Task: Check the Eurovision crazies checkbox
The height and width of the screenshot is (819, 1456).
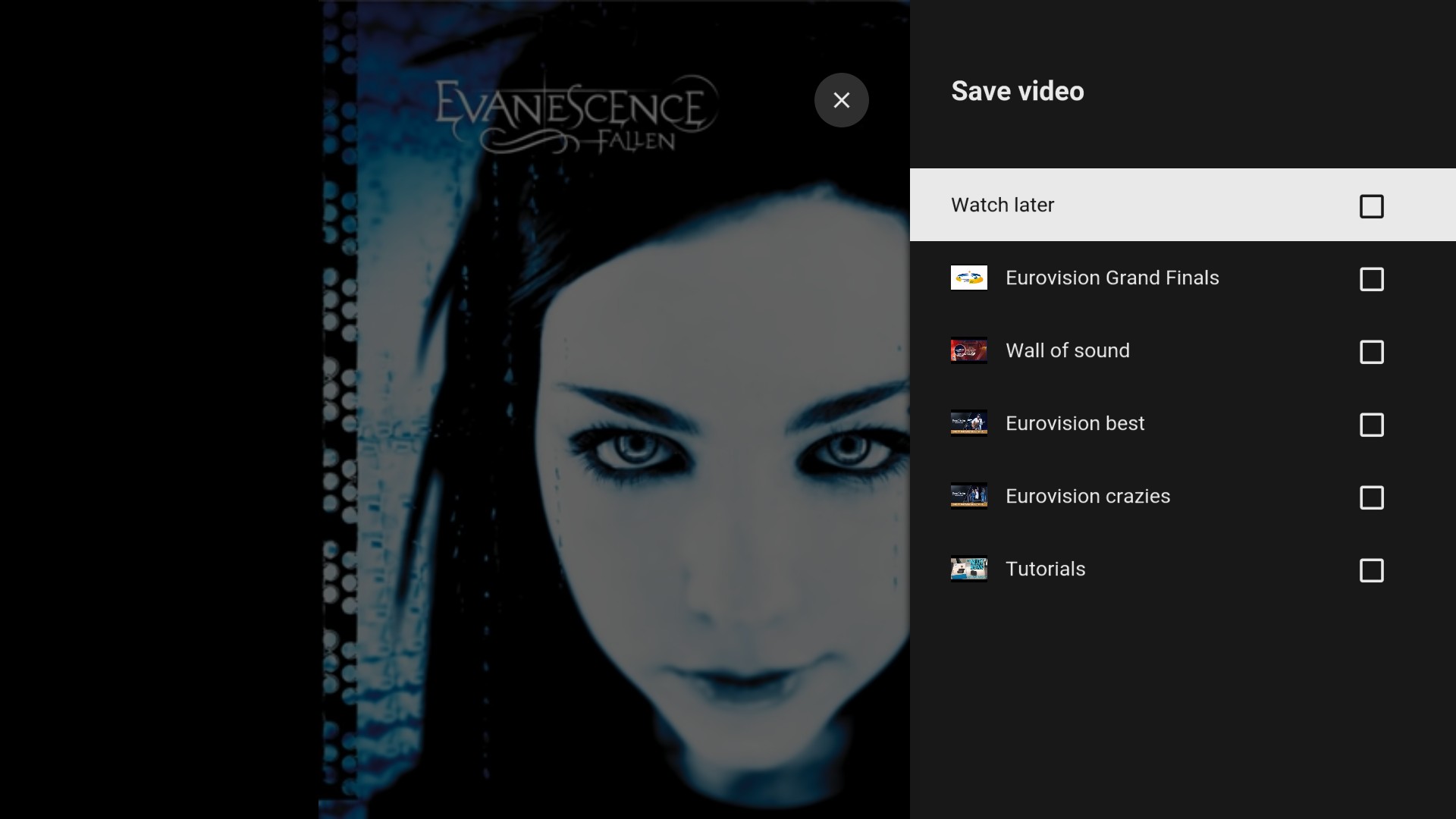Action: (x=1371, y=497)
